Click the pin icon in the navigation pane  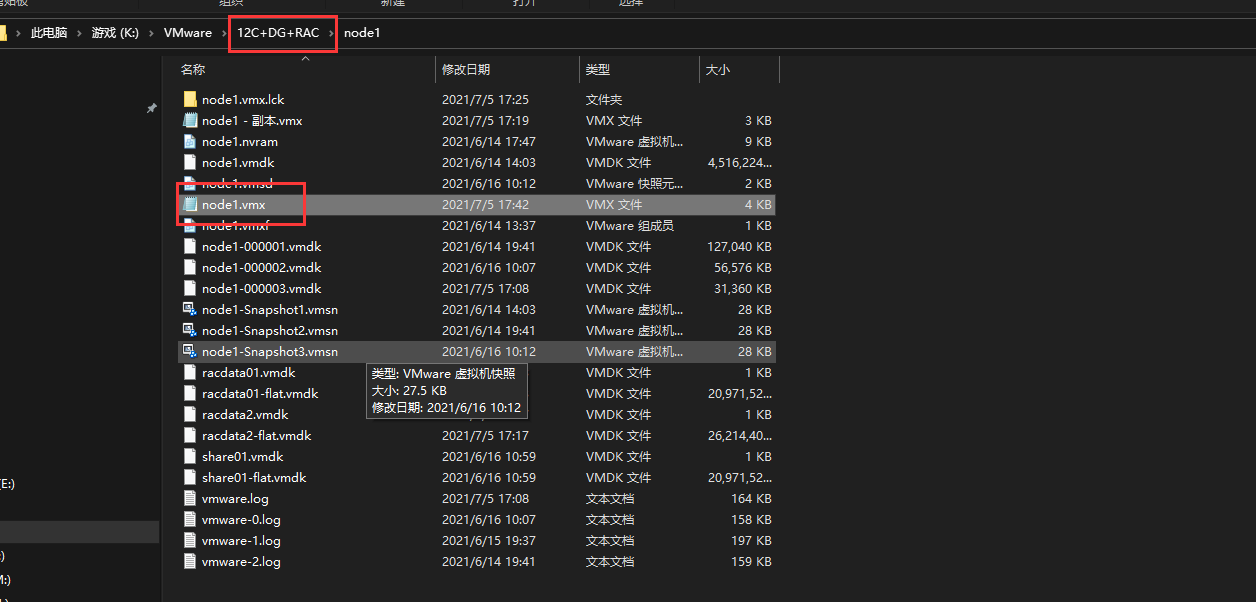(152, 108)
